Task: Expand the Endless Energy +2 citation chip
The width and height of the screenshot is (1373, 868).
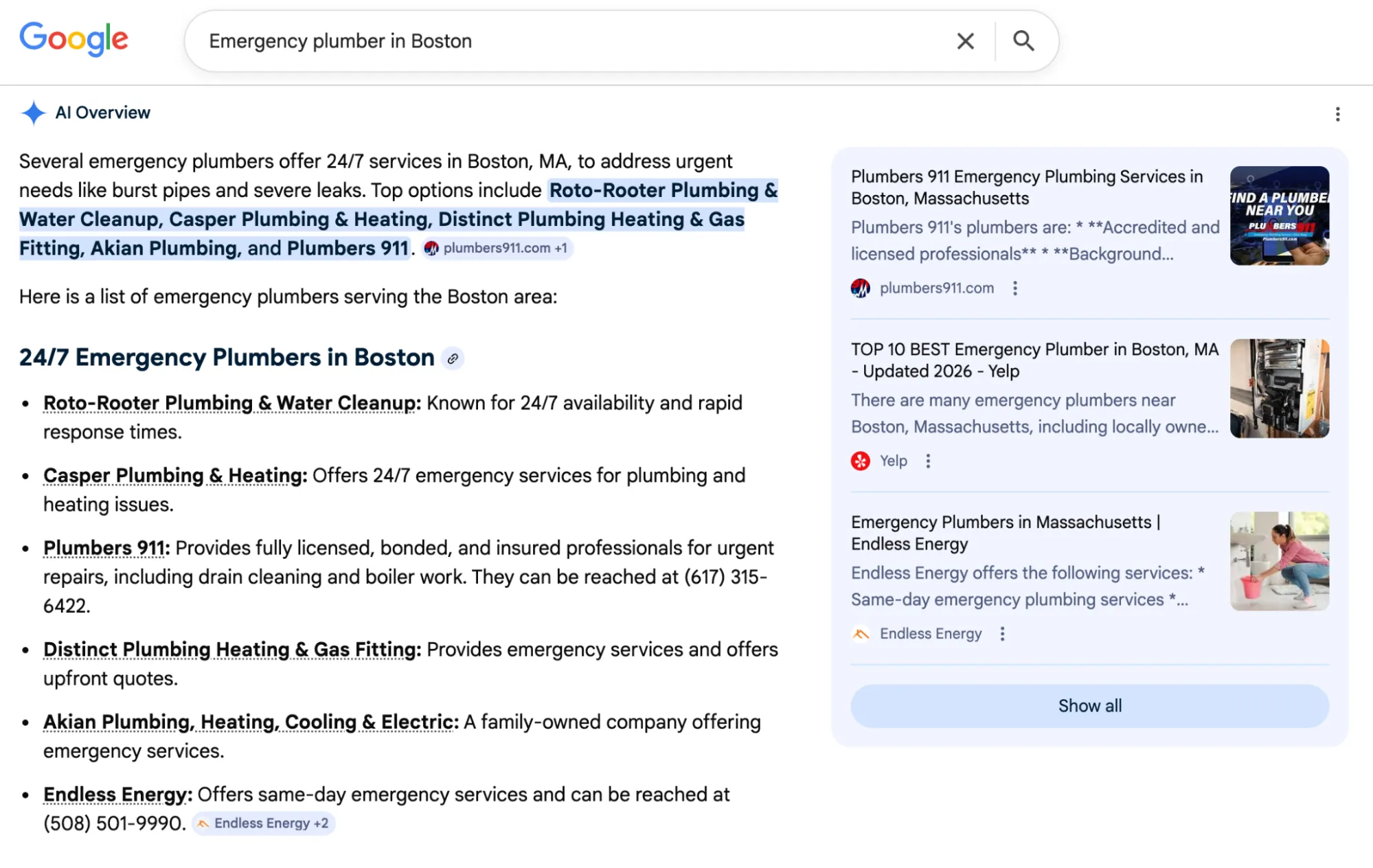Action: click(263, 823)
